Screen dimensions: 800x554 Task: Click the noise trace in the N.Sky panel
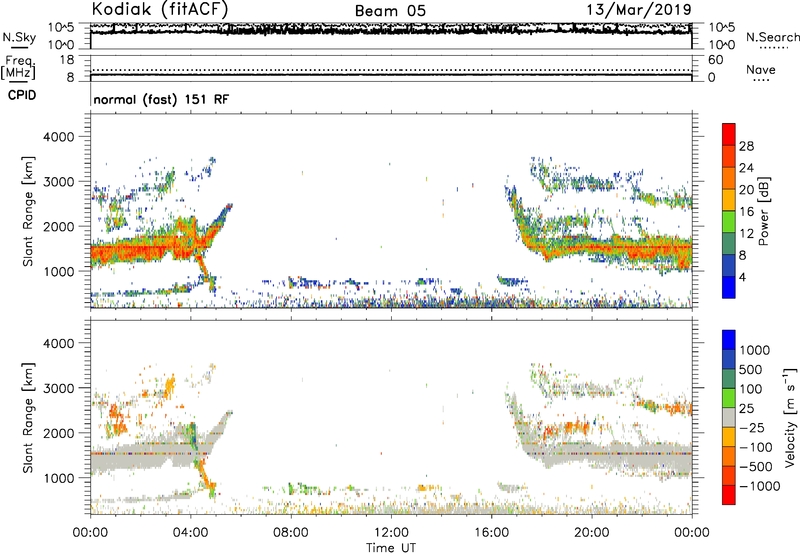point(391,32)
